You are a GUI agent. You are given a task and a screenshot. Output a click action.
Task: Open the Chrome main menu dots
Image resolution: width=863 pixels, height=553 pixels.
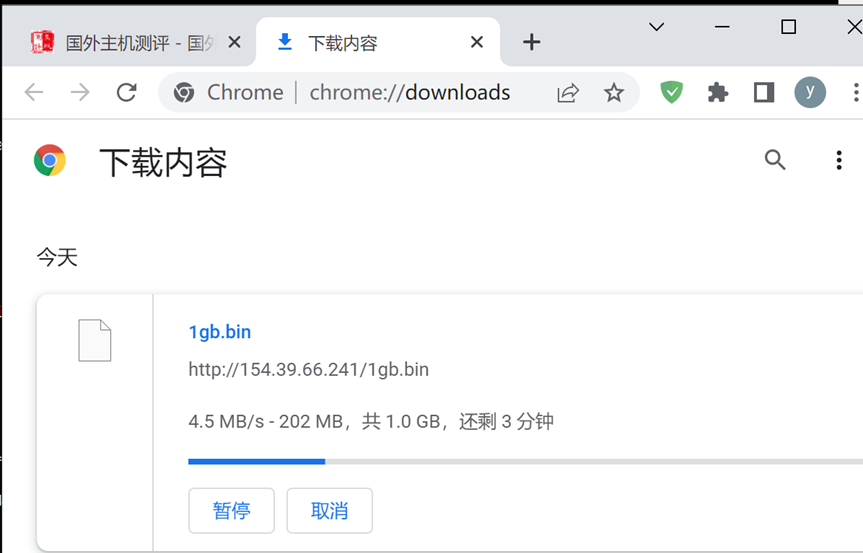tap(856, 92)
